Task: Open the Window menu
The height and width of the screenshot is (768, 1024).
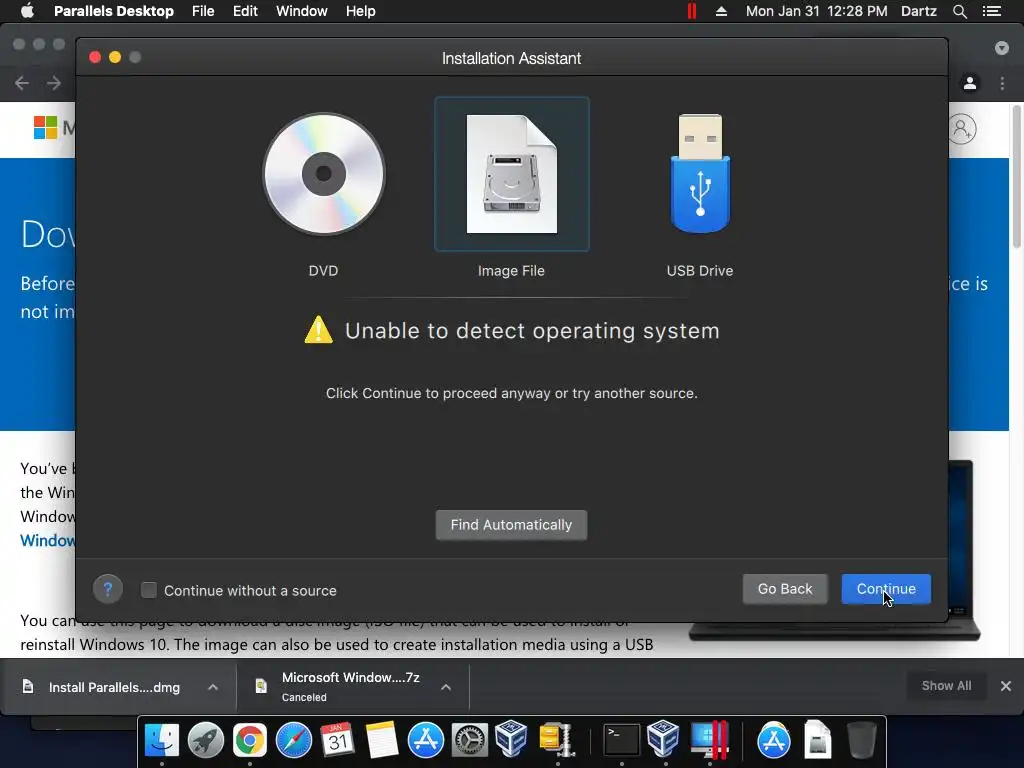Action: 302,11
